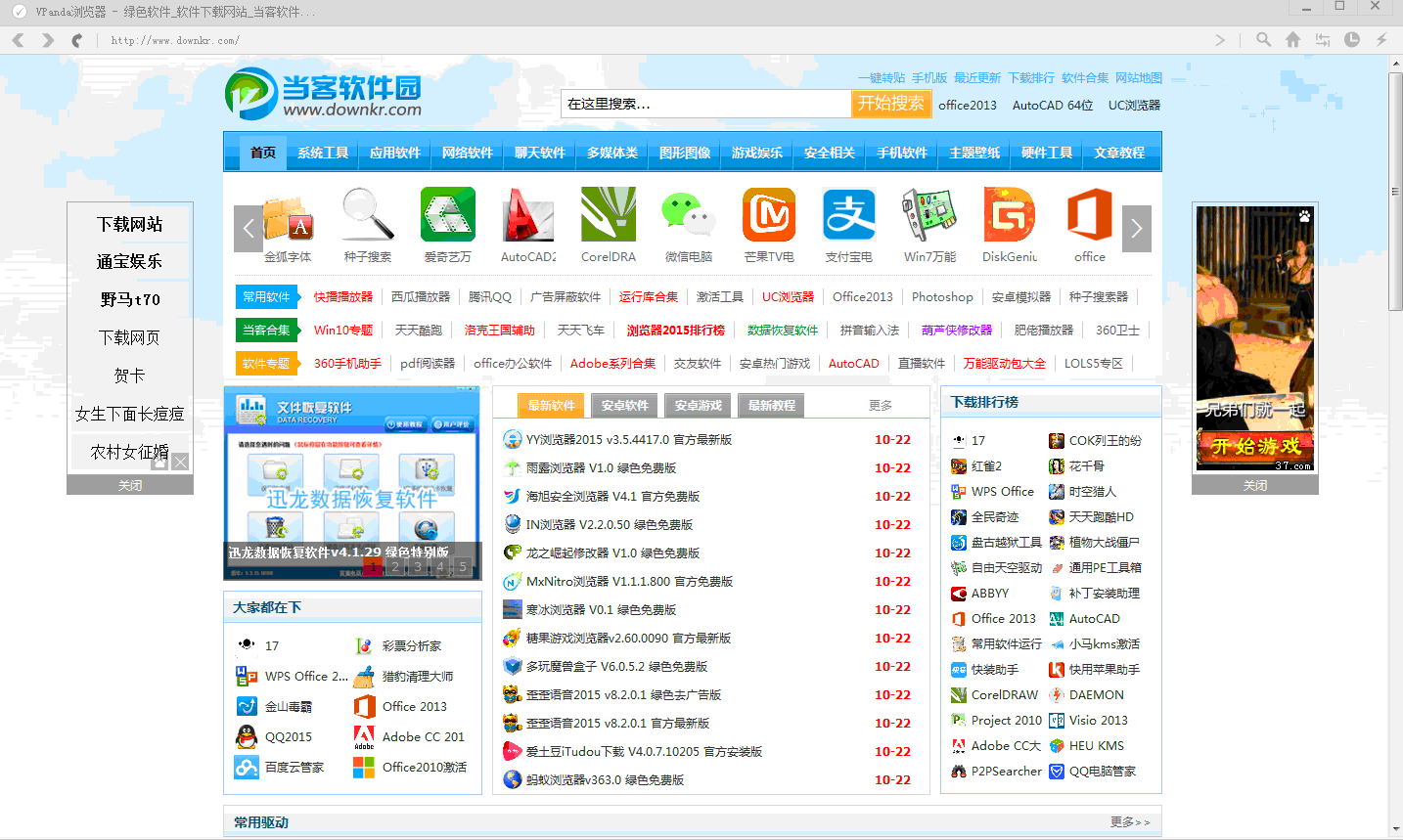This screenshot has height=840, width=1403.
Task: Open the browser history clock icon
Action: pos(1351,40)
